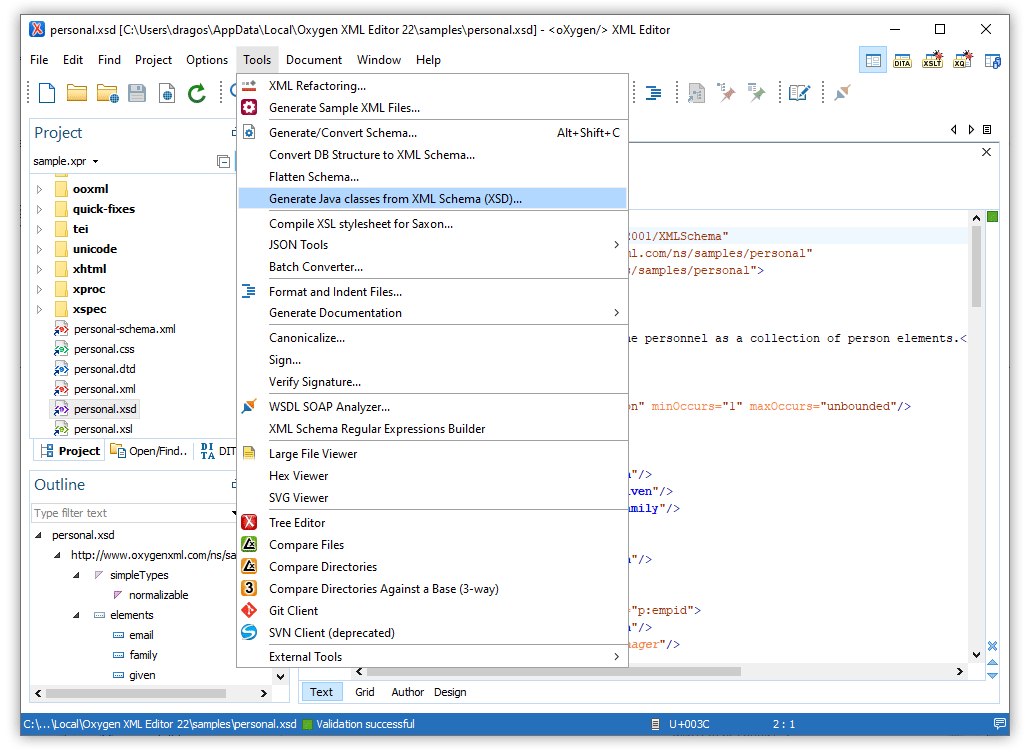
Task: Select personal-schema.xml in the project tree
Action: click(124, 329)
